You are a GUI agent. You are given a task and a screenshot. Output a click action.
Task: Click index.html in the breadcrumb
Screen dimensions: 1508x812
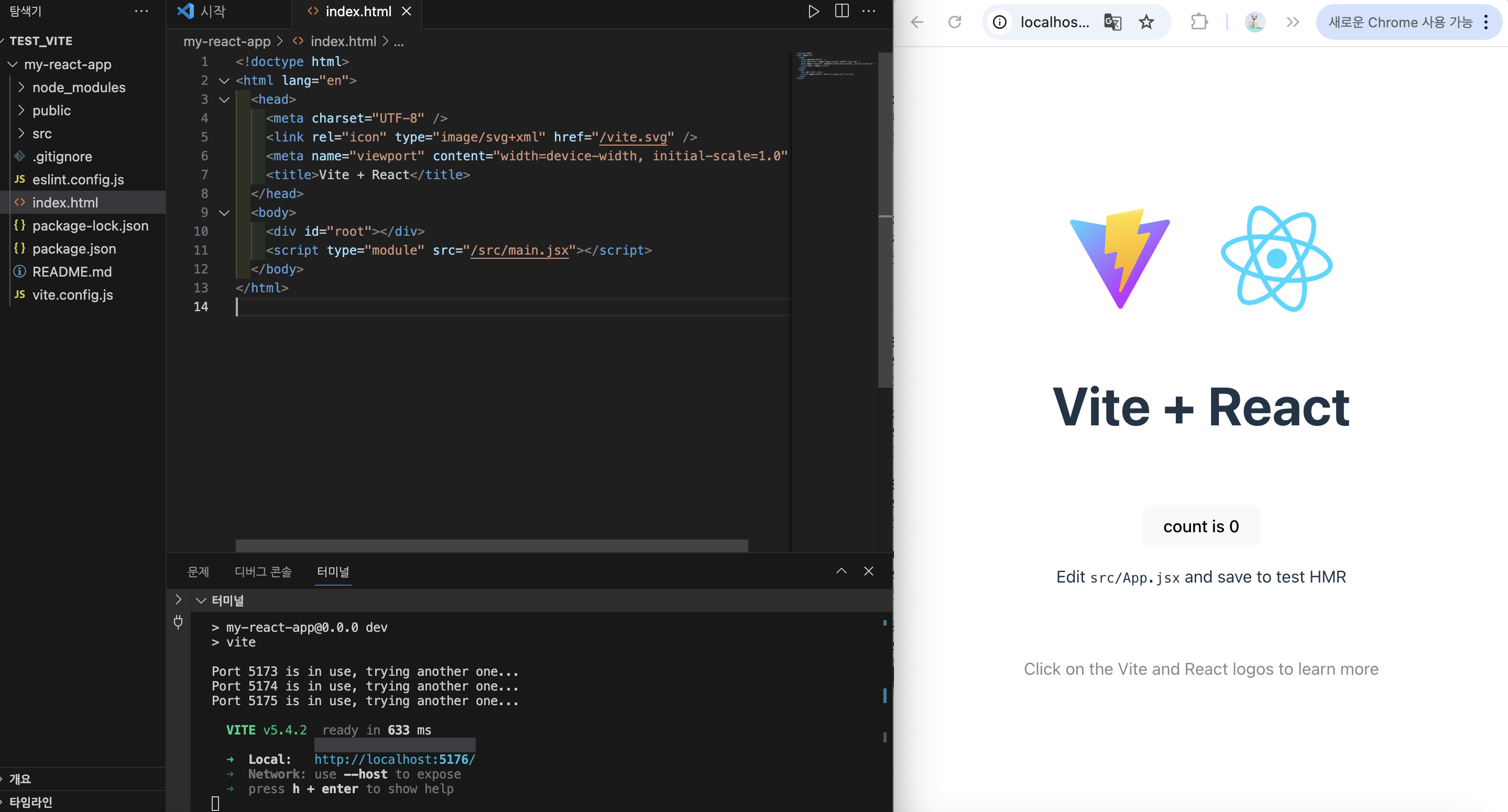coord(343,41)
